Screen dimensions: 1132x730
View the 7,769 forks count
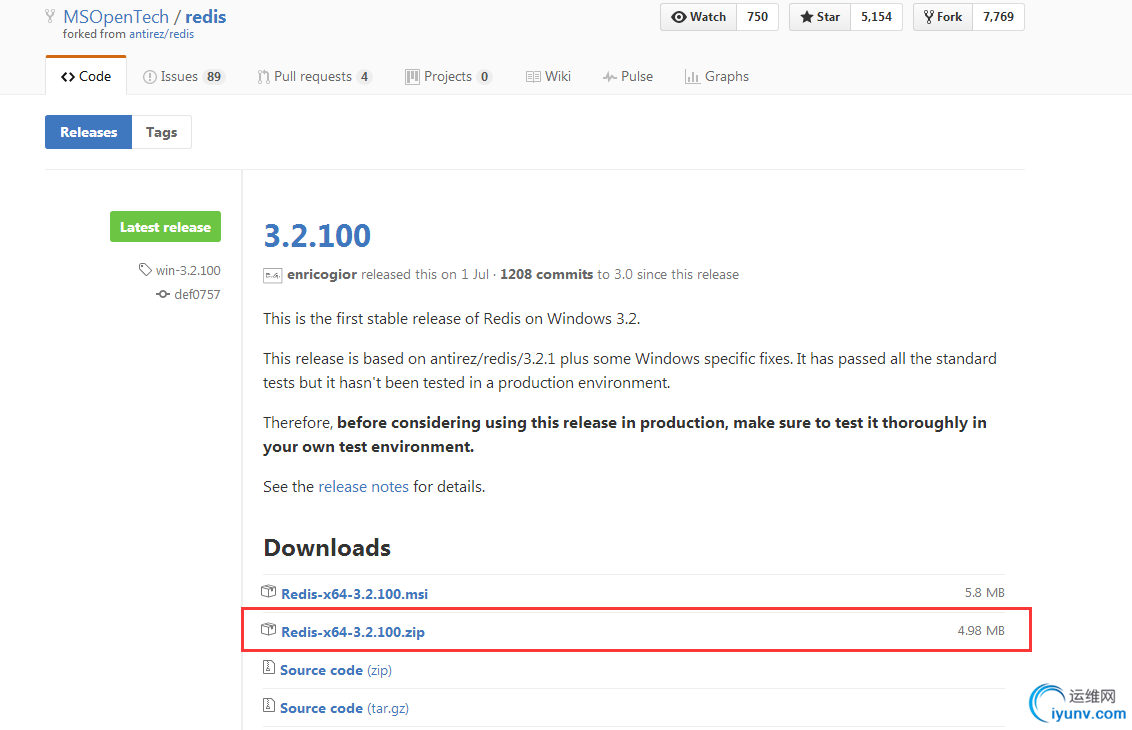point(998,17)
